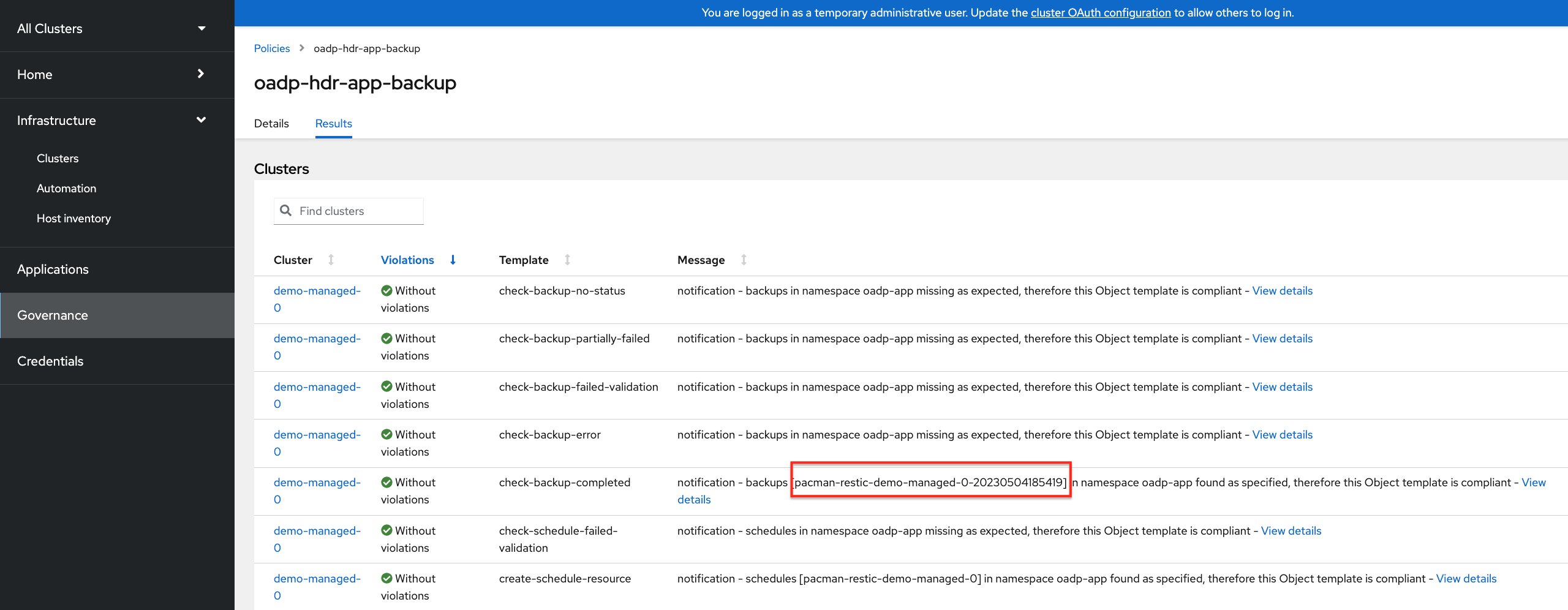Sort by Template column sort icon
Screen dimensions: 1568x610
coord(567,260)
